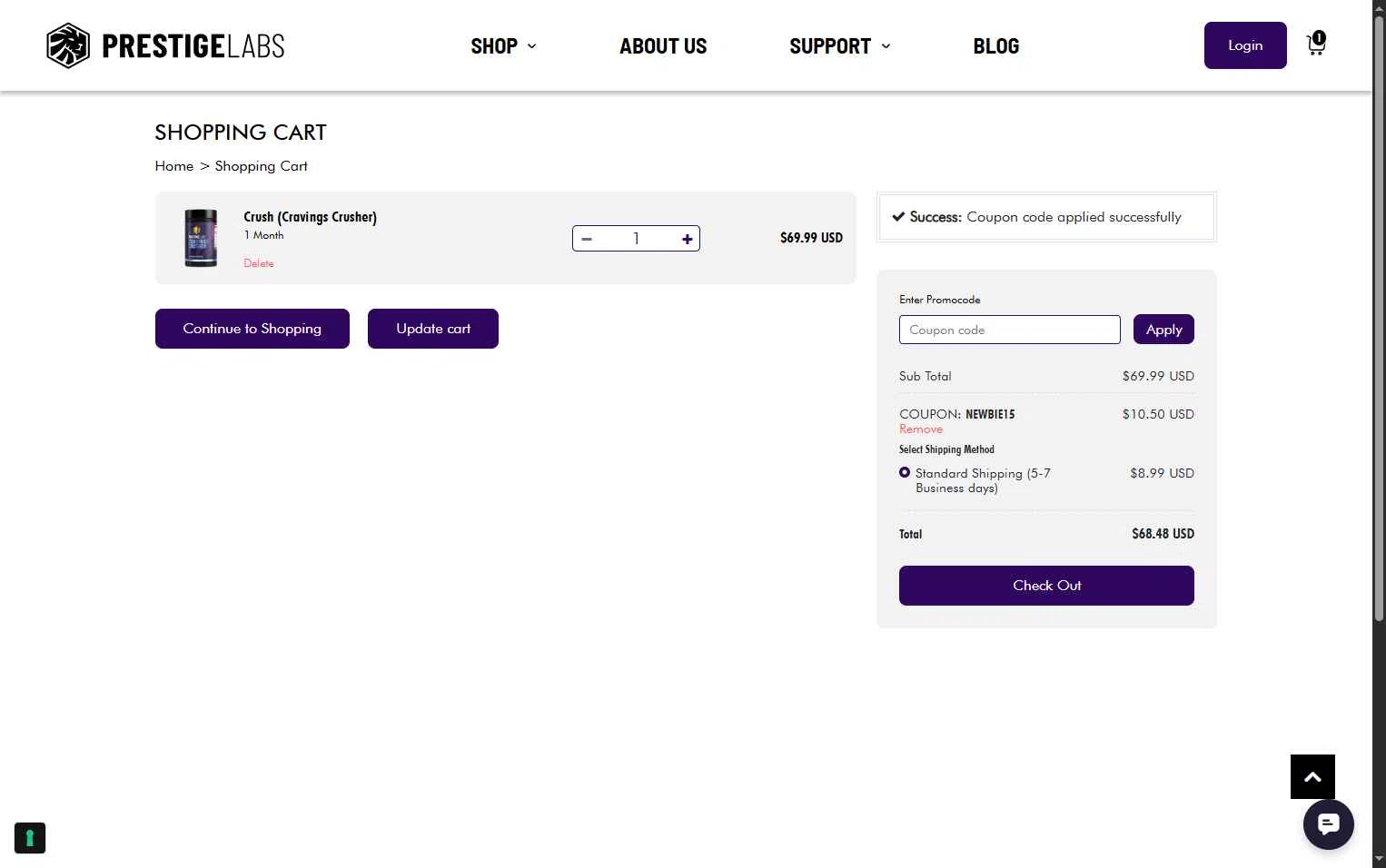Image resolution: width=1386 pixels, height=868 pixels.
Task: Click the item price $69.99 USD in cart row
Action: point(811,238)
